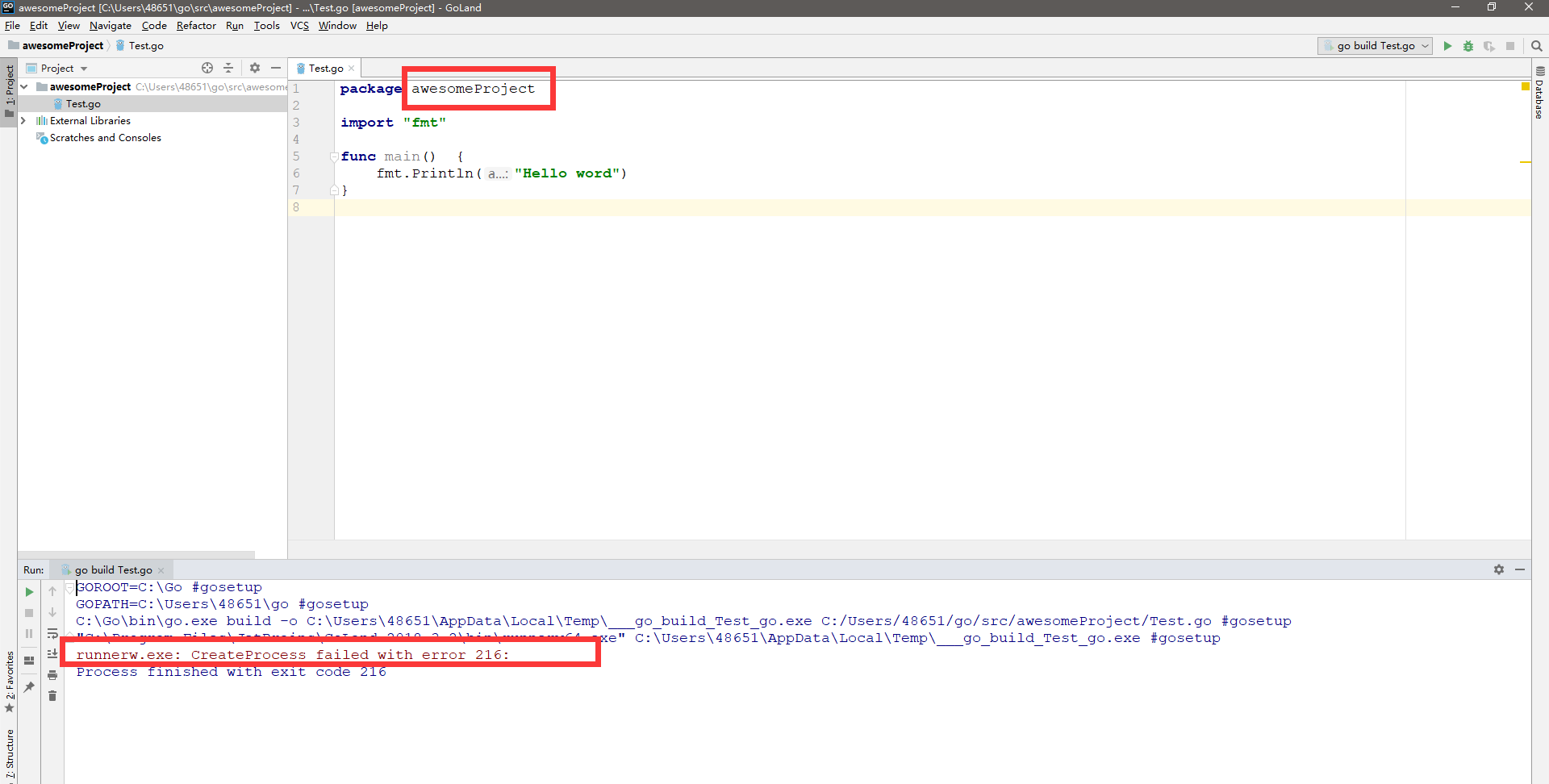Clear the Run console with trash icon
The image size is (1549, 784).
[52, 696]
